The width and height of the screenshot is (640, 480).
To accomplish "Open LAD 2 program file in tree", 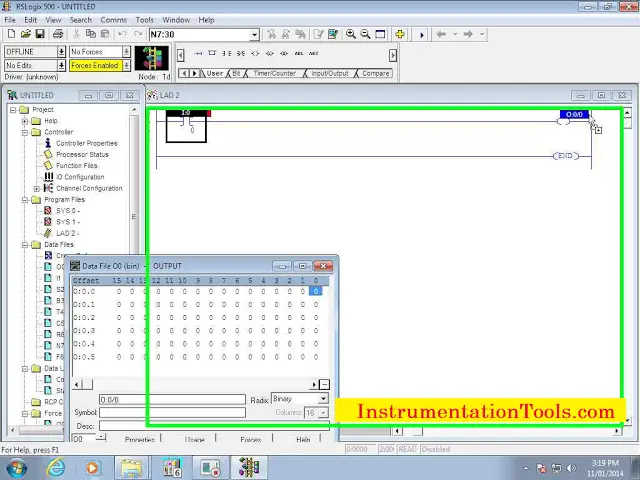I will pos(66,233).
